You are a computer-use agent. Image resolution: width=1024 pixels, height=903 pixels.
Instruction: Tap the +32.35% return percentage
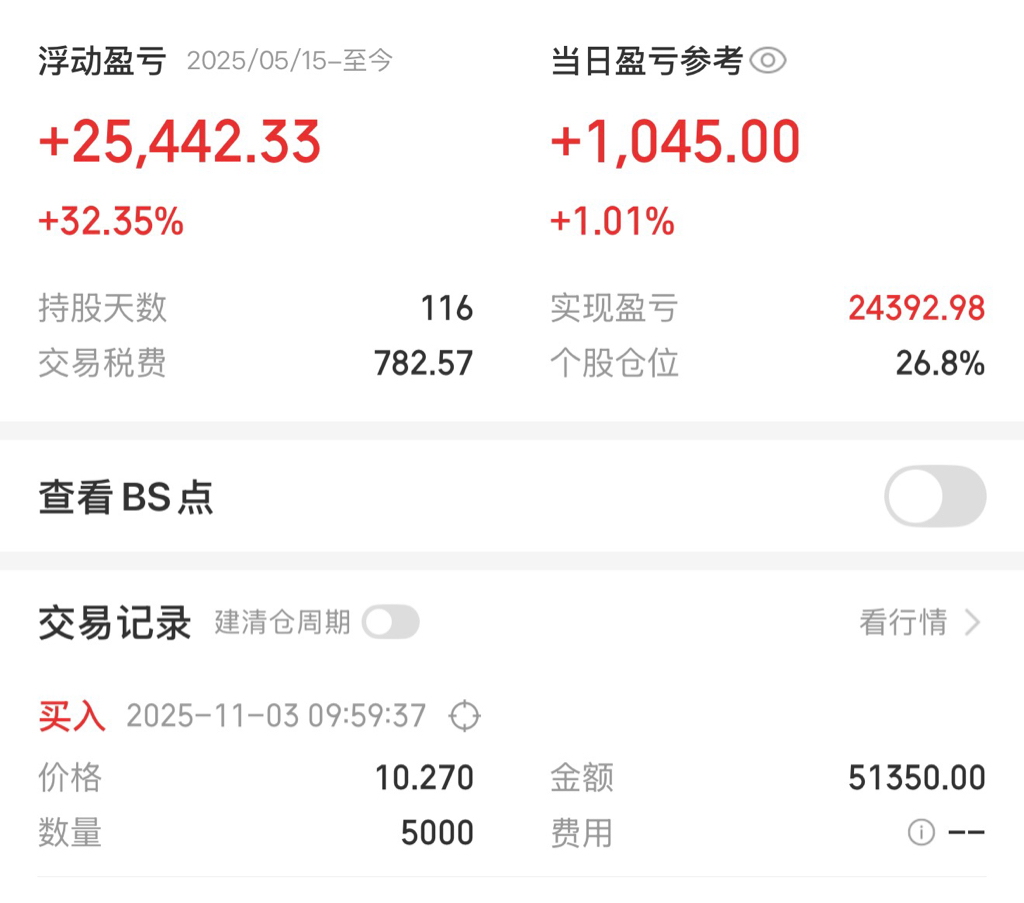point(111,221)
